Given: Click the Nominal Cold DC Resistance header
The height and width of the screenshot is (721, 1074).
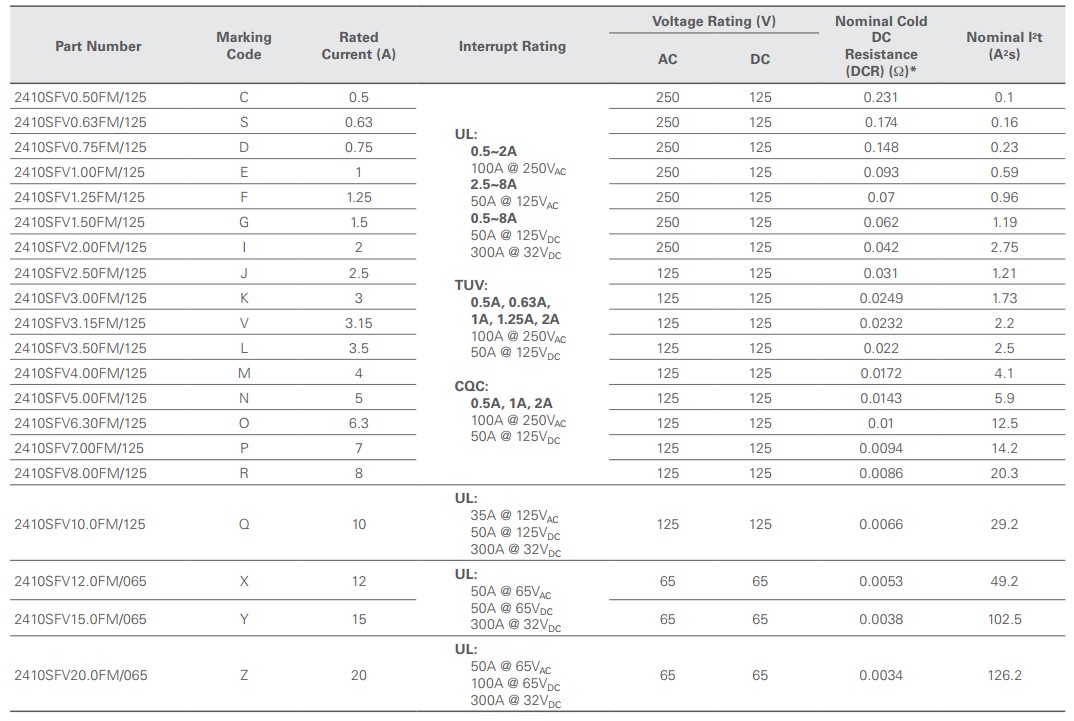Looking at the screenshot, I should coord(880,46).
